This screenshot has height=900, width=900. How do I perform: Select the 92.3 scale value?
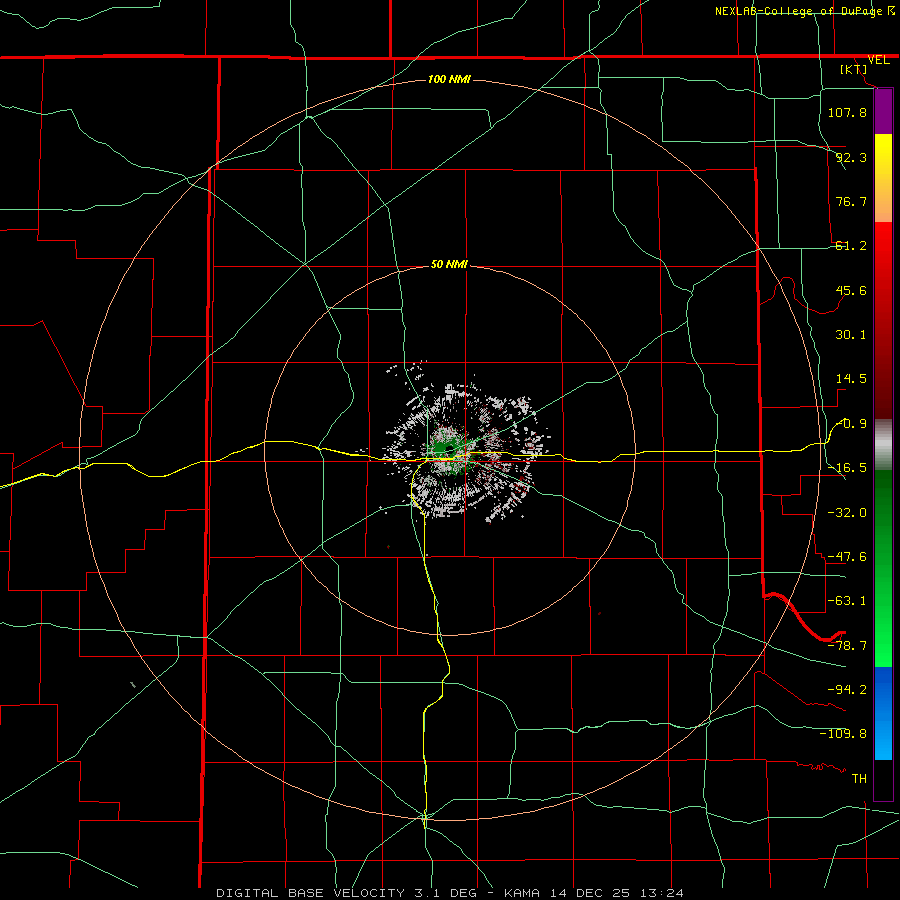[851, 157]
